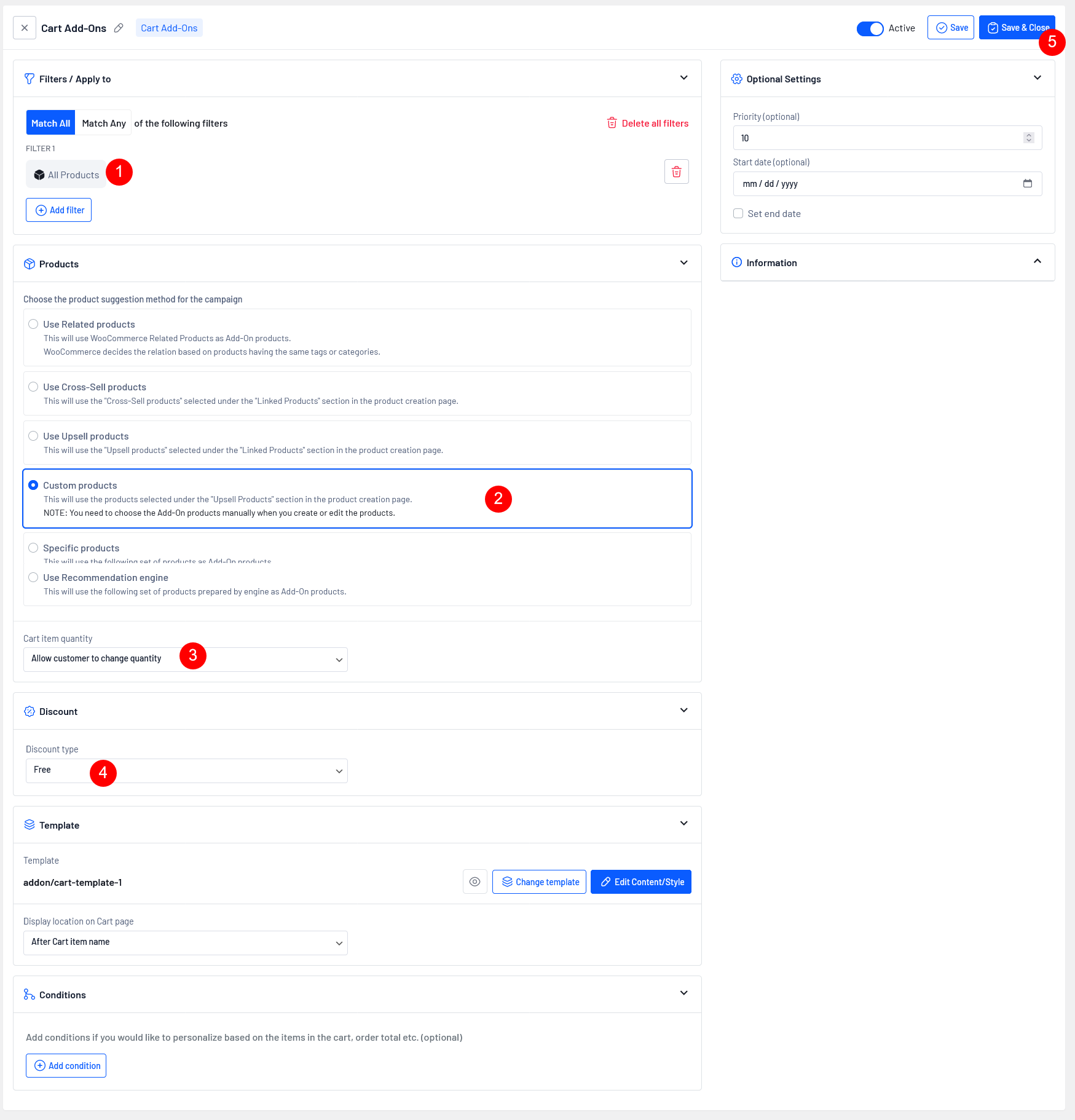The height and width of the screenshot is (1120, 1075).
Task: Select Use Recommendation engine radio button
Action: pos(33,578)
